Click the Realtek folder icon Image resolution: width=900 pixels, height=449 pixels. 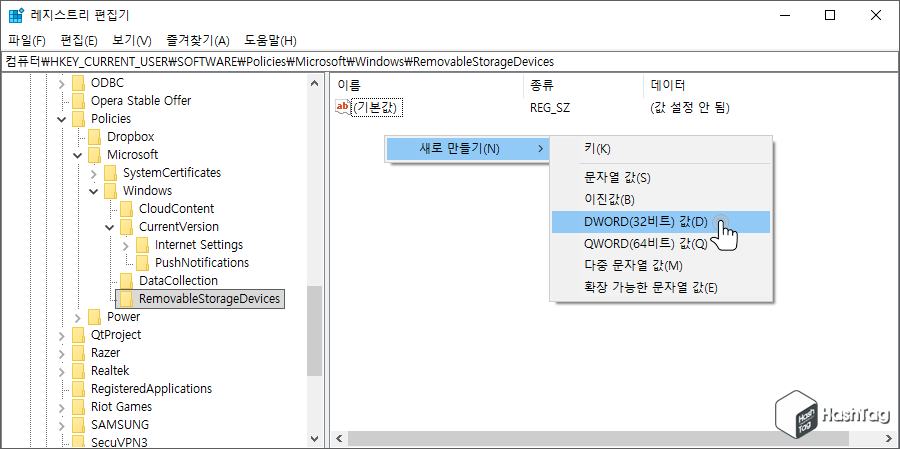pyautogui.click(x=78, y=371)
